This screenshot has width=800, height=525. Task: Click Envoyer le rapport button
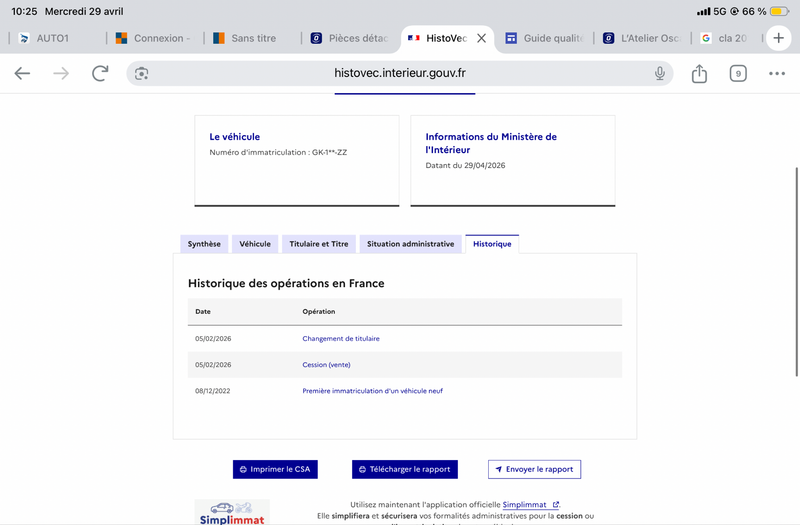[534, 469]
